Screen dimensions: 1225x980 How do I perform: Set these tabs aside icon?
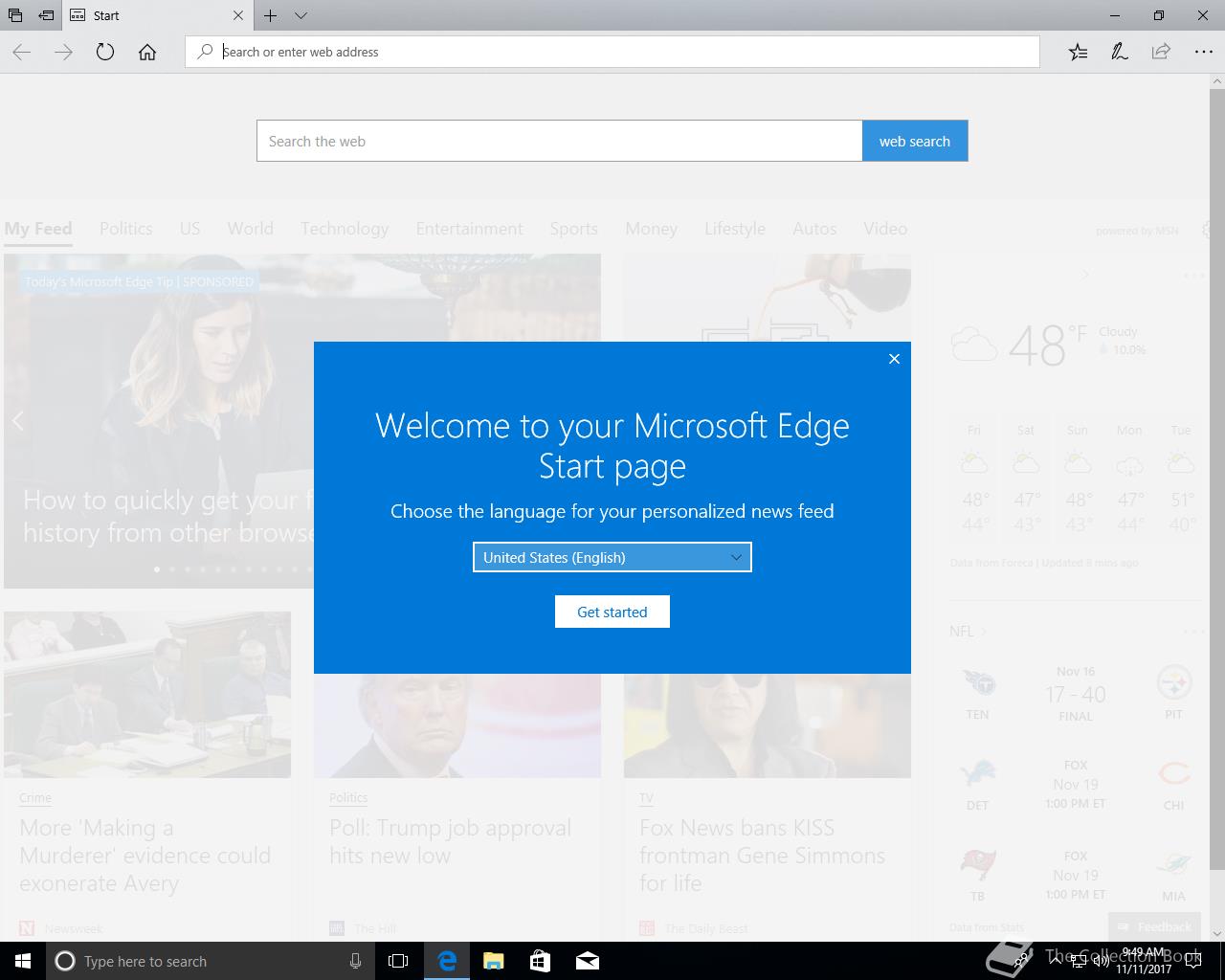46,15
